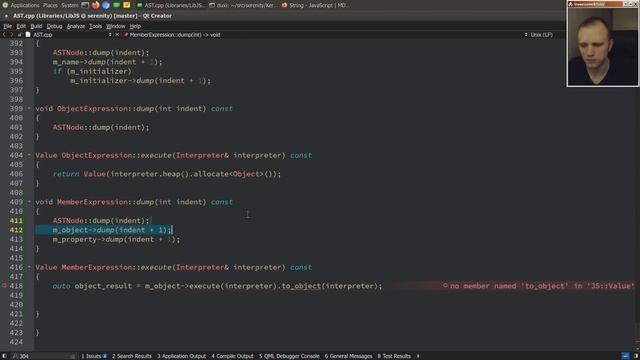The image size is (640, 360).
Task: Open the Debug menu
Action: [54, 26]
